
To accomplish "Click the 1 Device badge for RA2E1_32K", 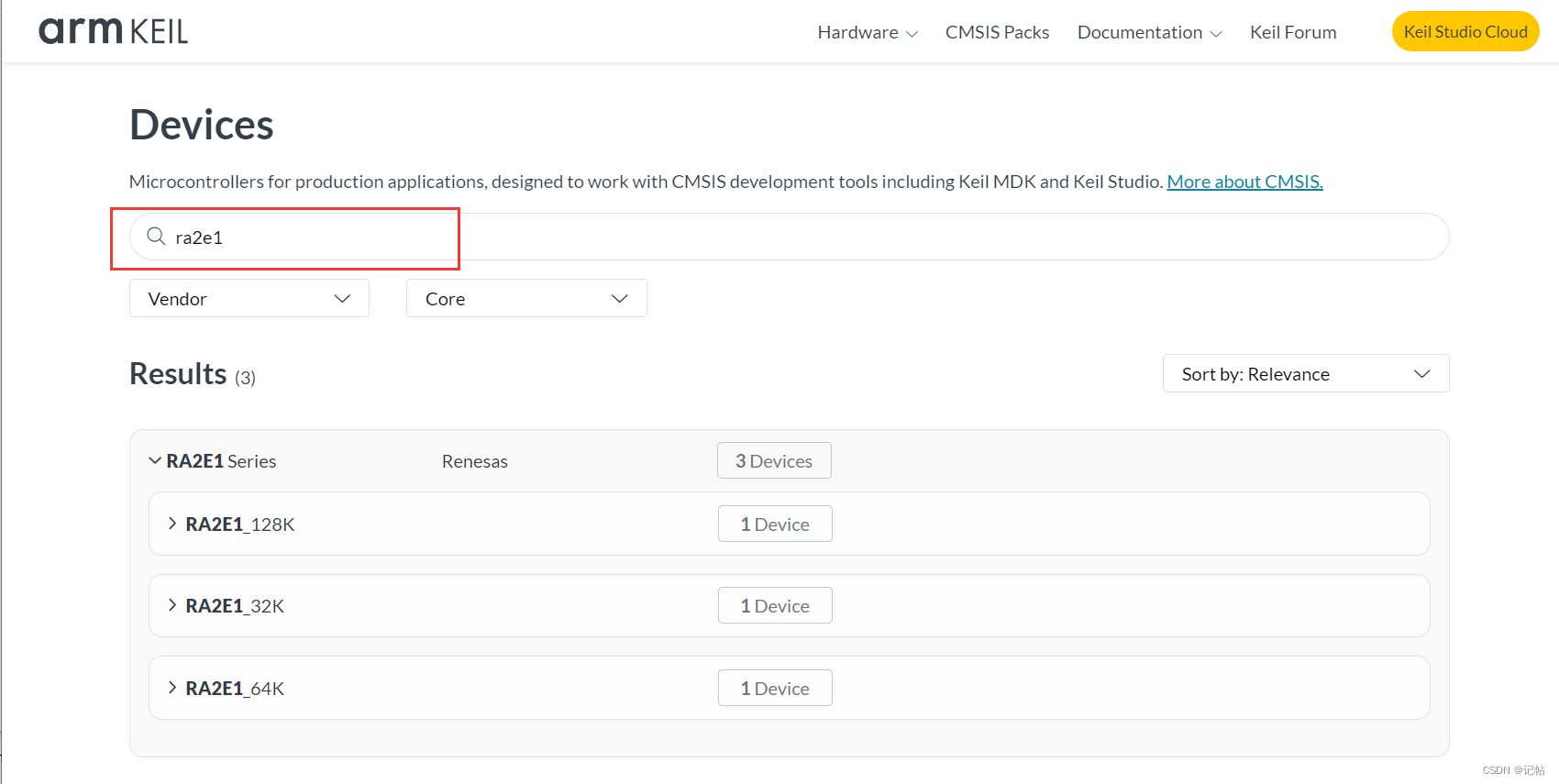I will point(775,605).
